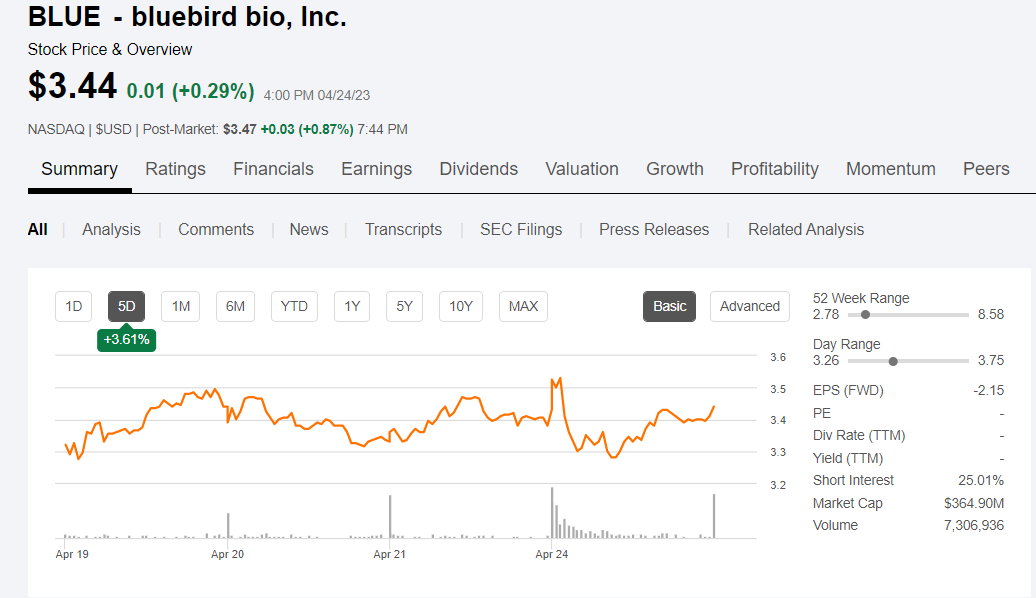The height and width of the screenshot is (598, 1036).
Task: Enable the Basic chart mode
Action: pyautogui.click(x=669, y=306)
